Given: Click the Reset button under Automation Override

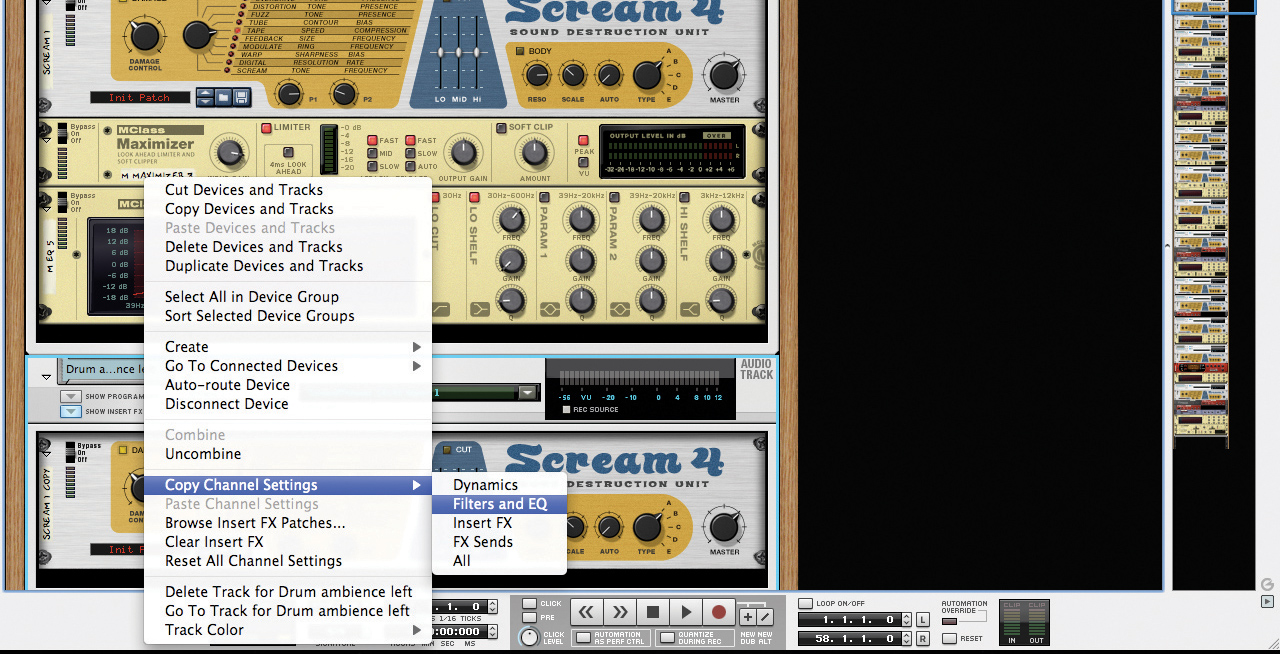Looking at the screenshot, I should point(949,638).
